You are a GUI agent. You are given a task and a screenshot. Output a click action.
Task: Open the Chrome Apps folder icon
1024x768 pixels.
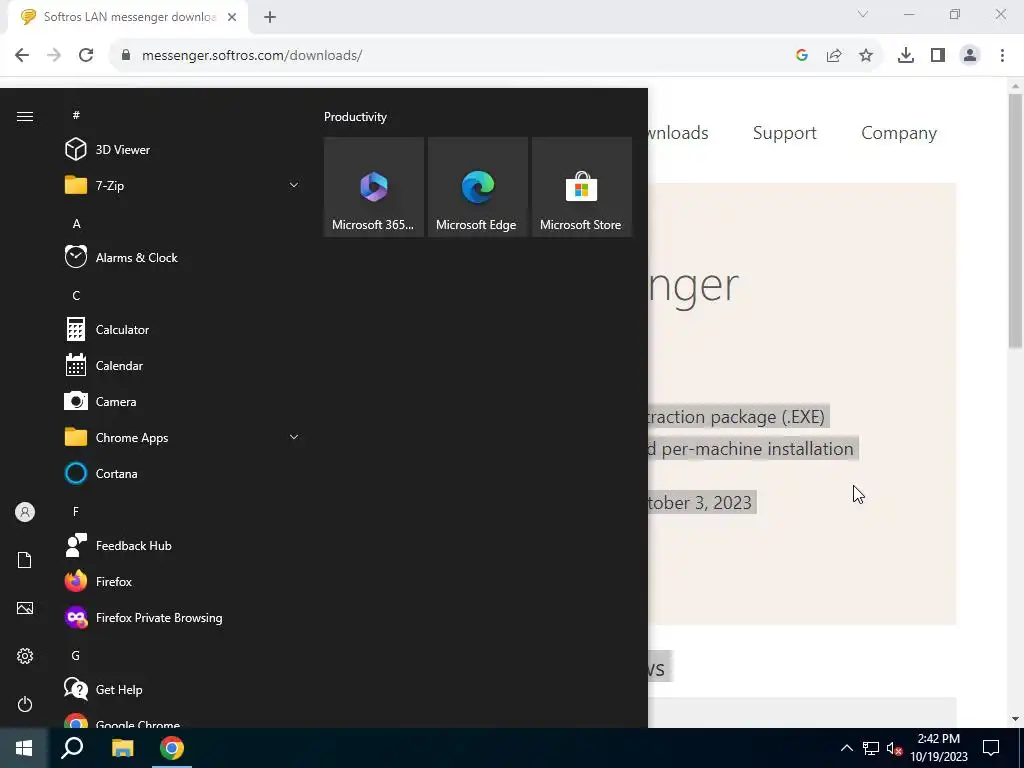pos(76,438)
